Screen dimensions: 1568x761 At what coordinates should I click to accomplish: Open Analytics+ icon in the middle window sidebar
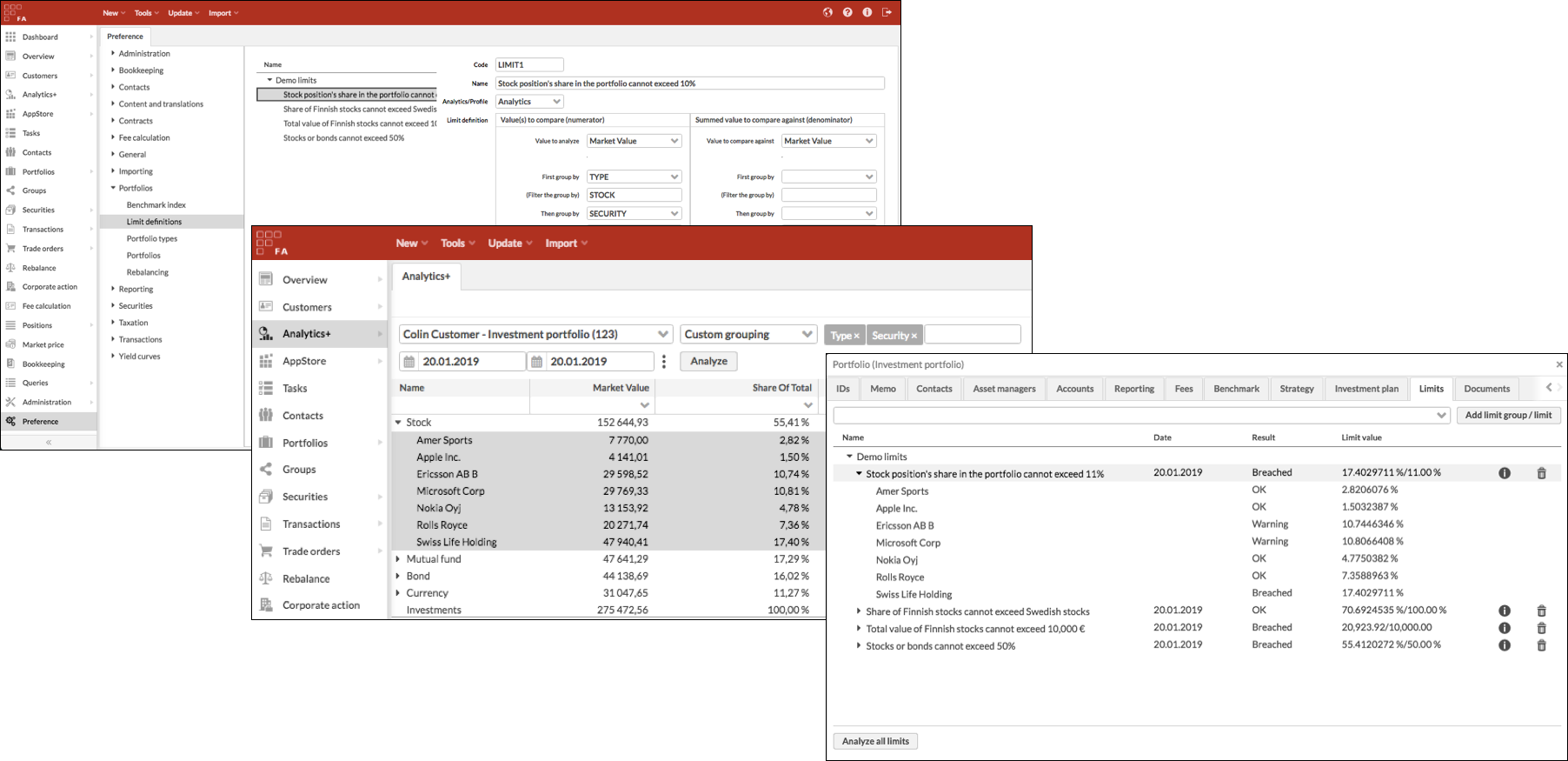tap(266, 334)
